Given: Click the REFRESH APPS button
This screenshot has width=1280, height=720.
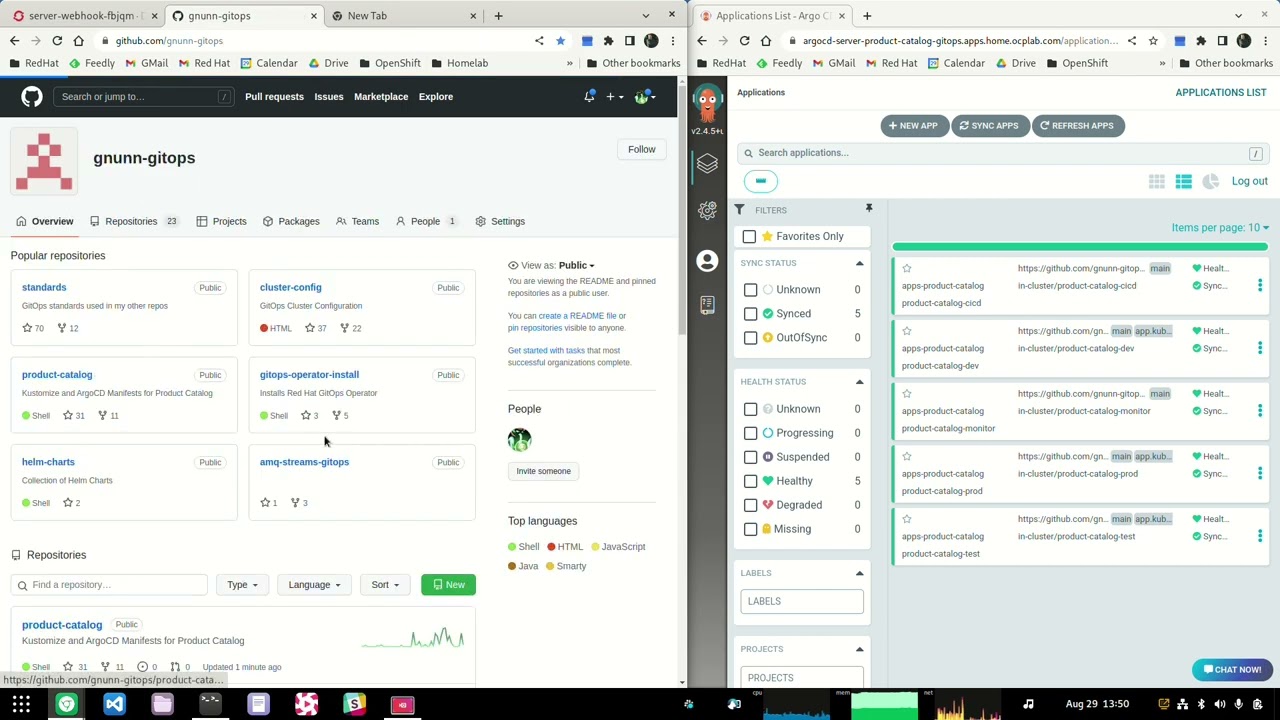Looking at the screenshot, I should click(1077, 126).
